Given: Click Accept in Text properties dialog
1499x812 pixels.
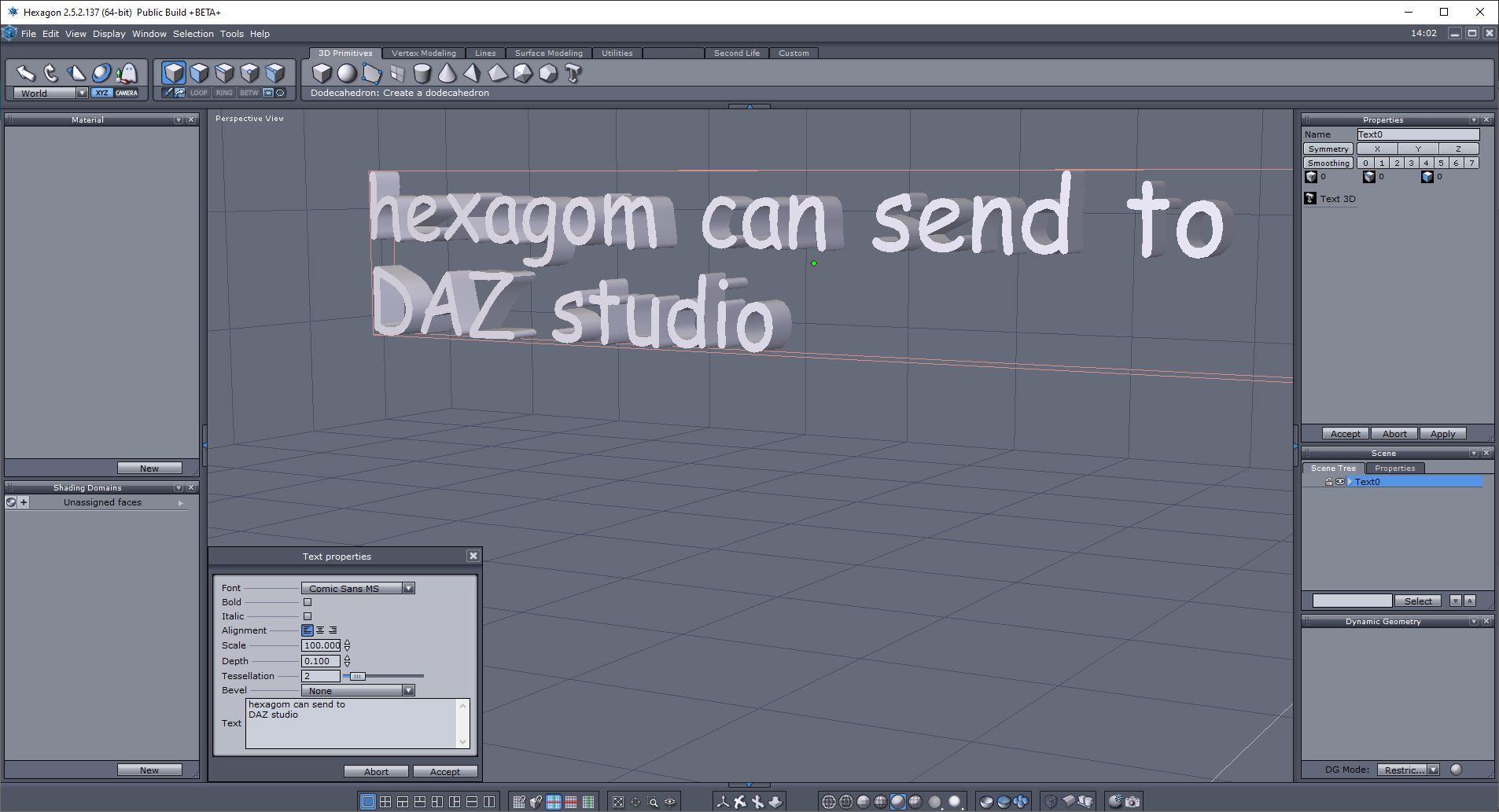Looking at the screenshot, I should click(445, 772).
